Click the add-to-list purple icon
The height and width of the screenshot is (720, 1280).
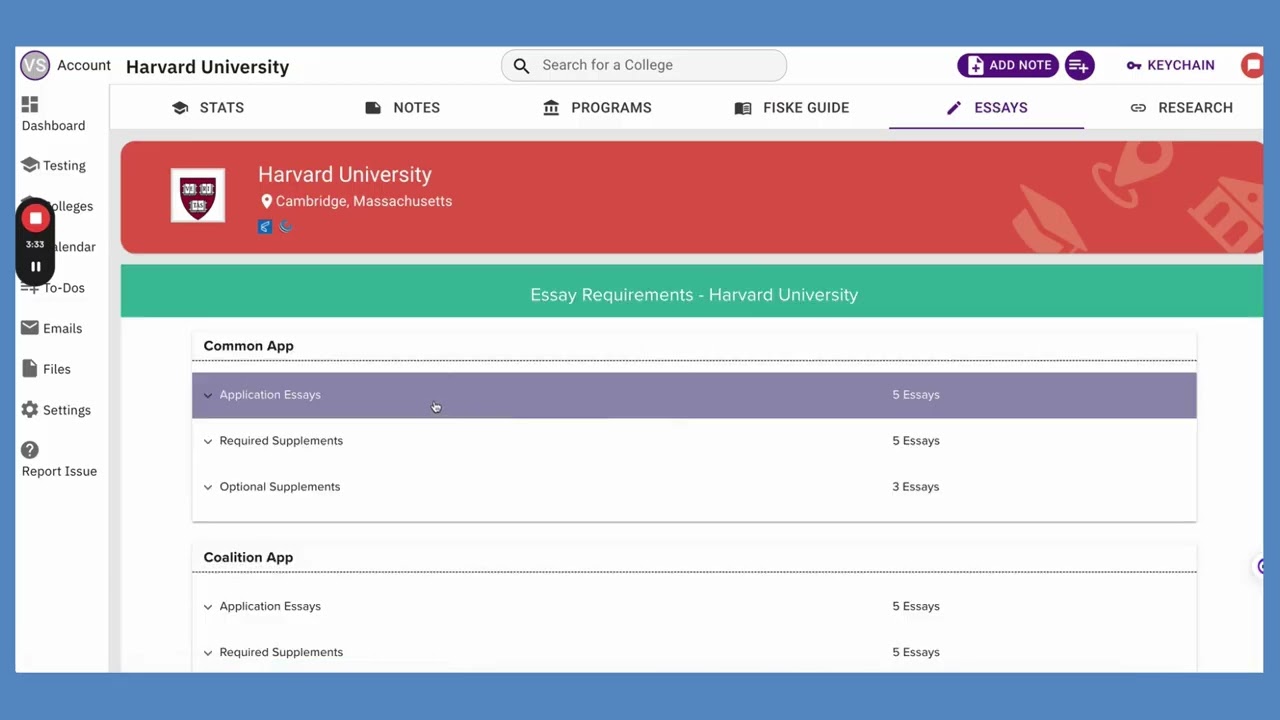(x=1079, y=66)
